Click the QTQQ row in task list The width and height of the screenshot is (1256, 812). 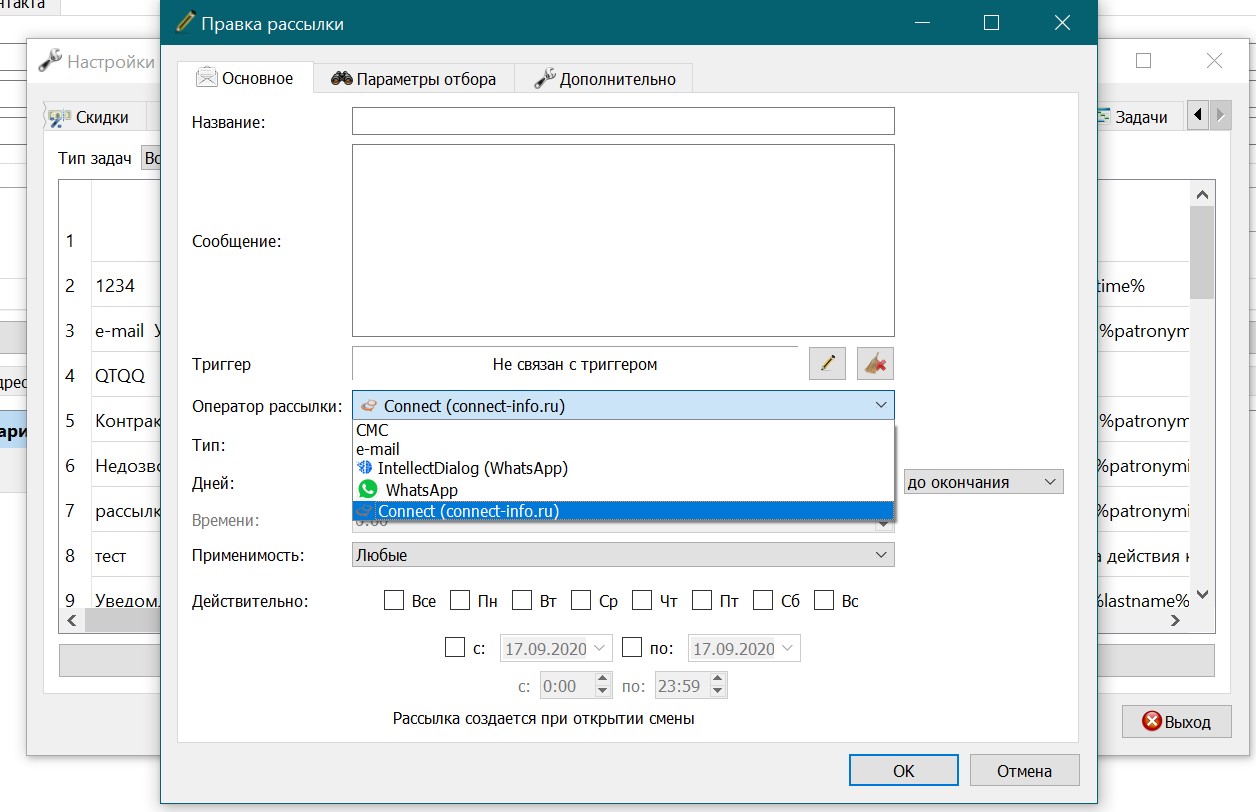click(x=120, y=376)
